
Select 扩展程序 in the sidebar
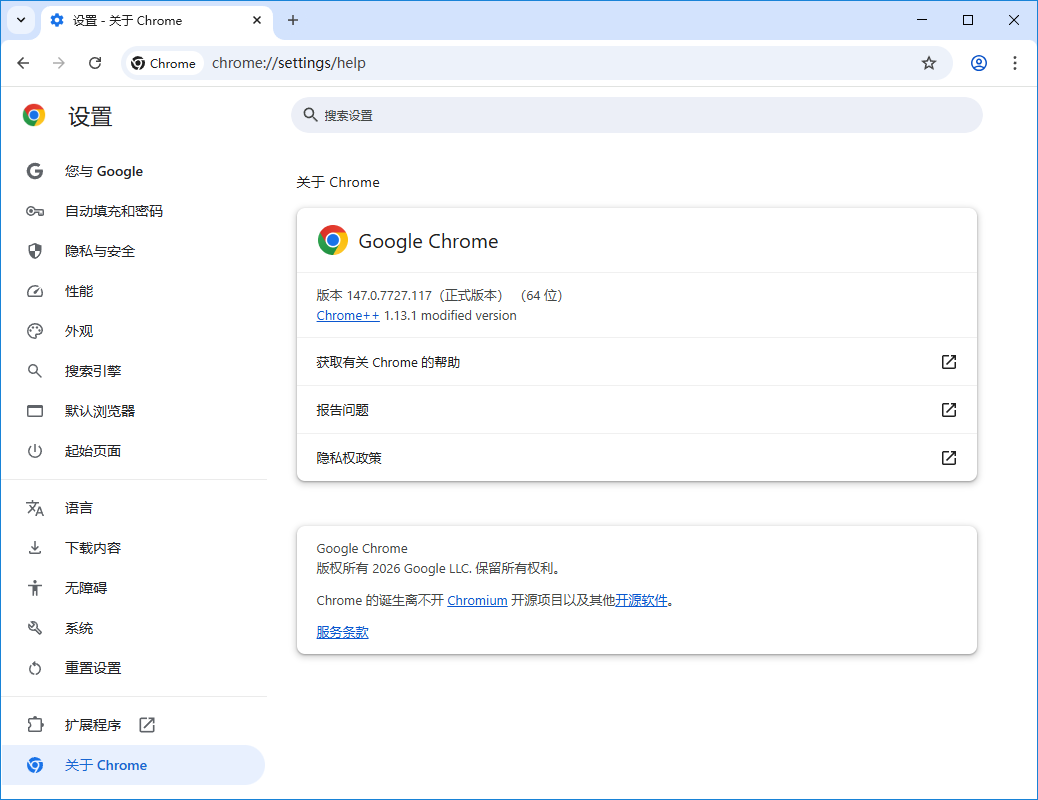pyautogui.click(x=132, y=725)
